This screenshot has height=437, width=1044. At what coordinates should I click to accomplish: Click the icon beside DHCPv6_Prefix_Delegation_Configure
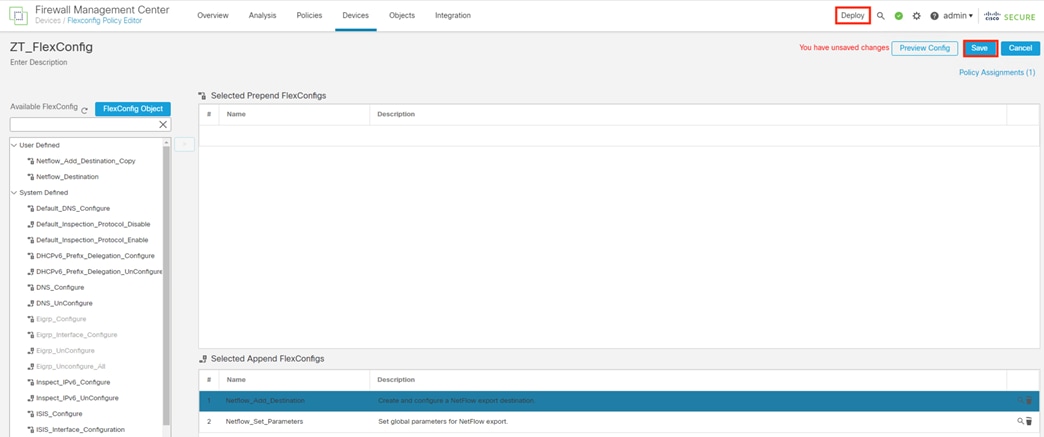[31, 256]
